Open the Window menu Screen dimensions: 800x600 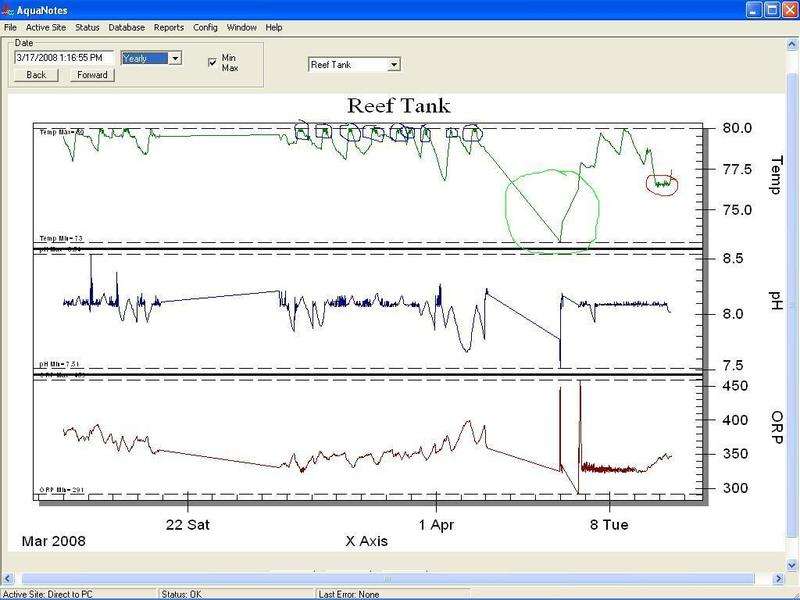click(x=241, y=27)
